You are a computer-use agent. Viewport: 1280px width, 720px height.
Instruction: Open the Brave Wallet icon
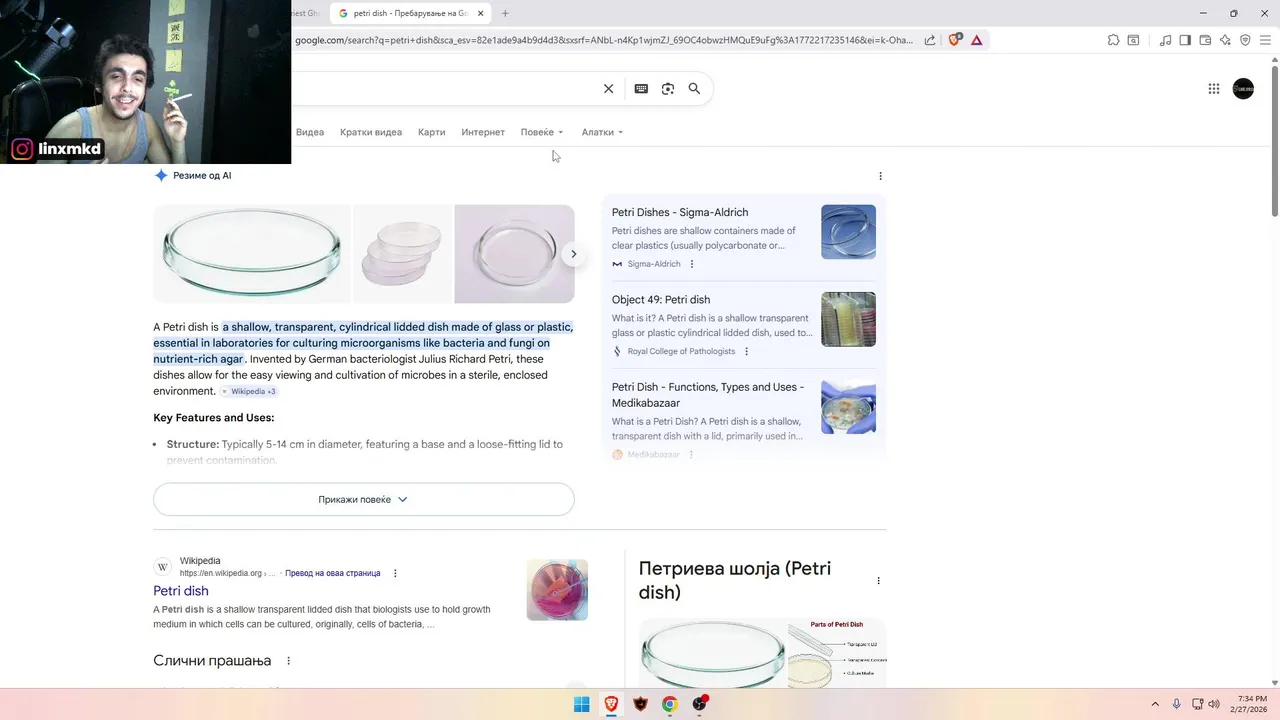coord(1205,40)
